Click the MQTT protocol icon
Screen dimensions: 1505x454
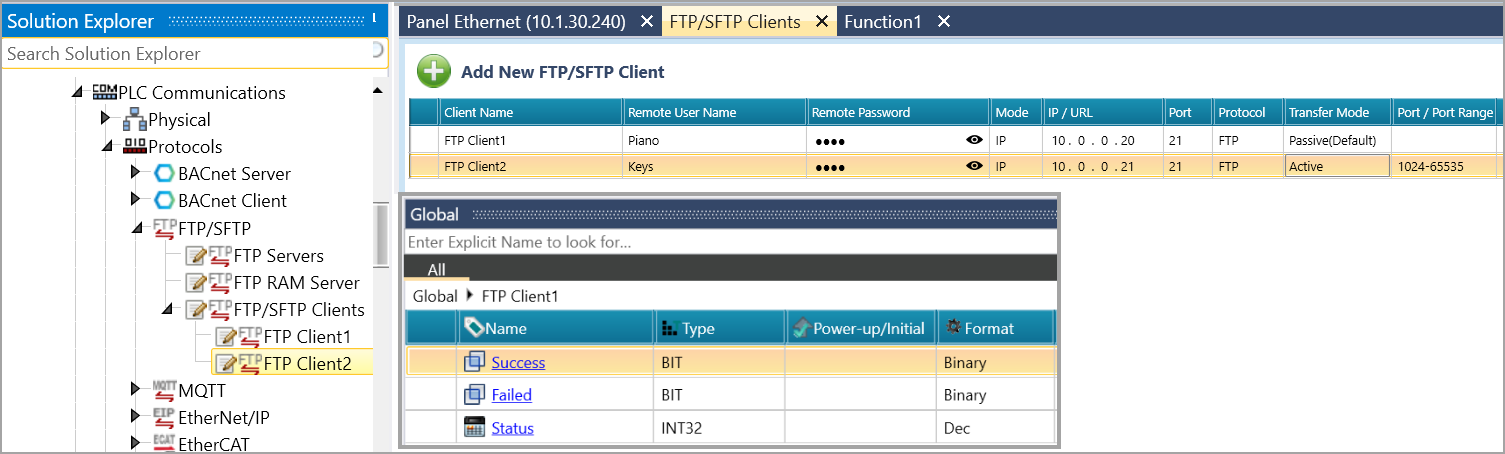(164, 389)
